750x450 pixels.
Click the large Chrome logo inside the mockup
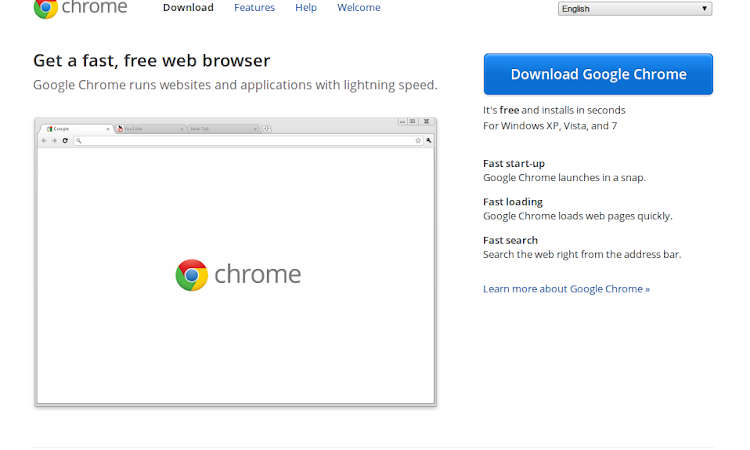(238, 274)
